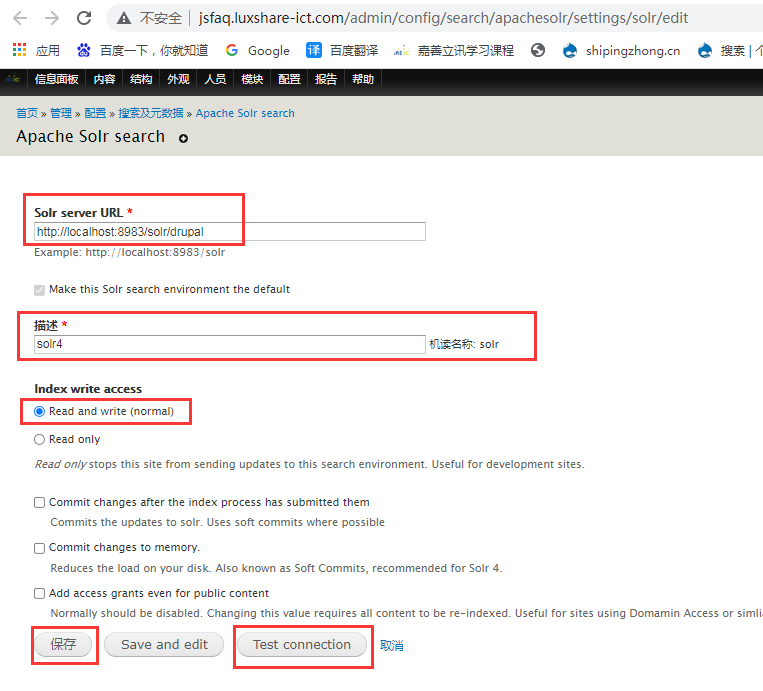This screenshot has height=691, width=763.
Task: Enable Add access grants for public content
Action: pyautogui.click(x=39, y=593)
